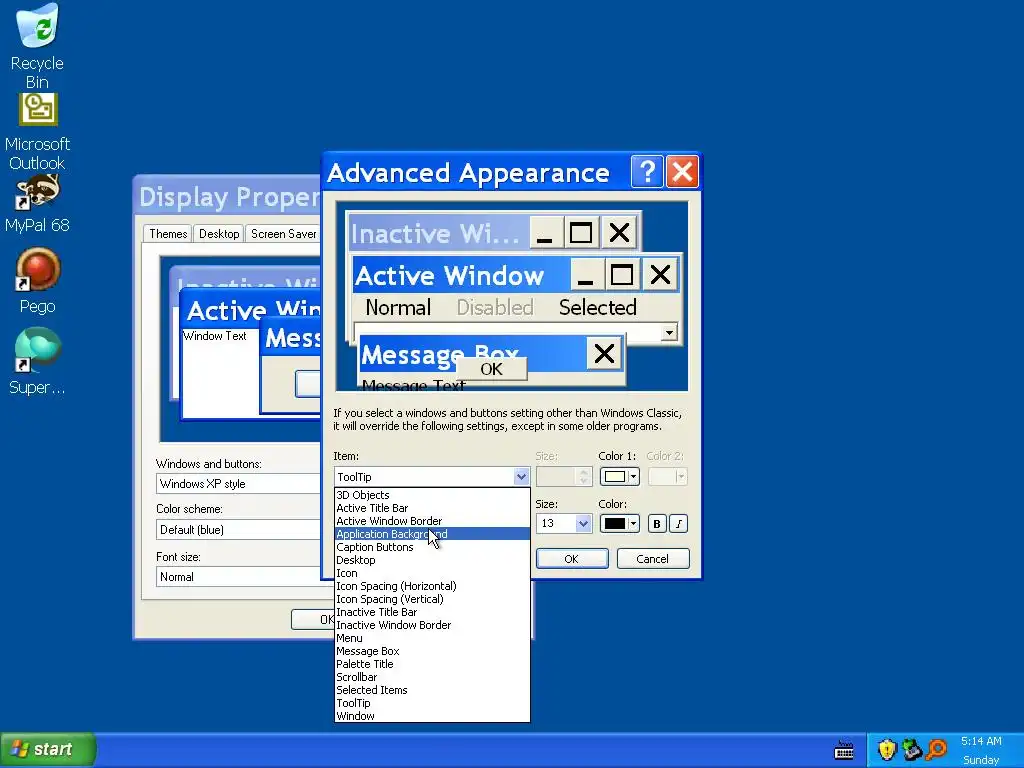Pick Icon Spacing (Horizontal) list entry
This screenshot has width=1024, height=768.
(x=432, y=586)
